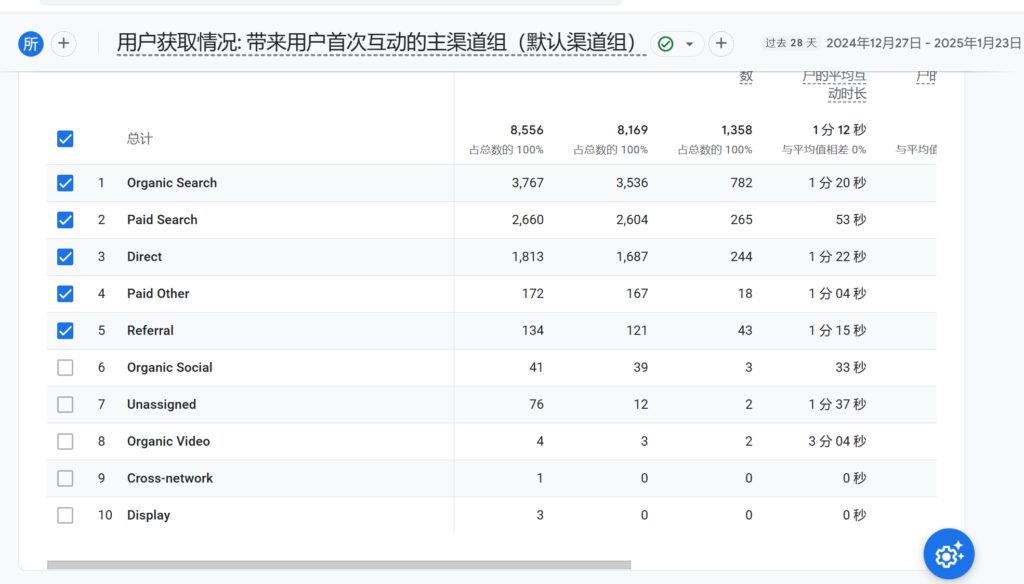Click the 用户获取情况 report title
This screenshot has width=1024, height=584.
point(377,43)
